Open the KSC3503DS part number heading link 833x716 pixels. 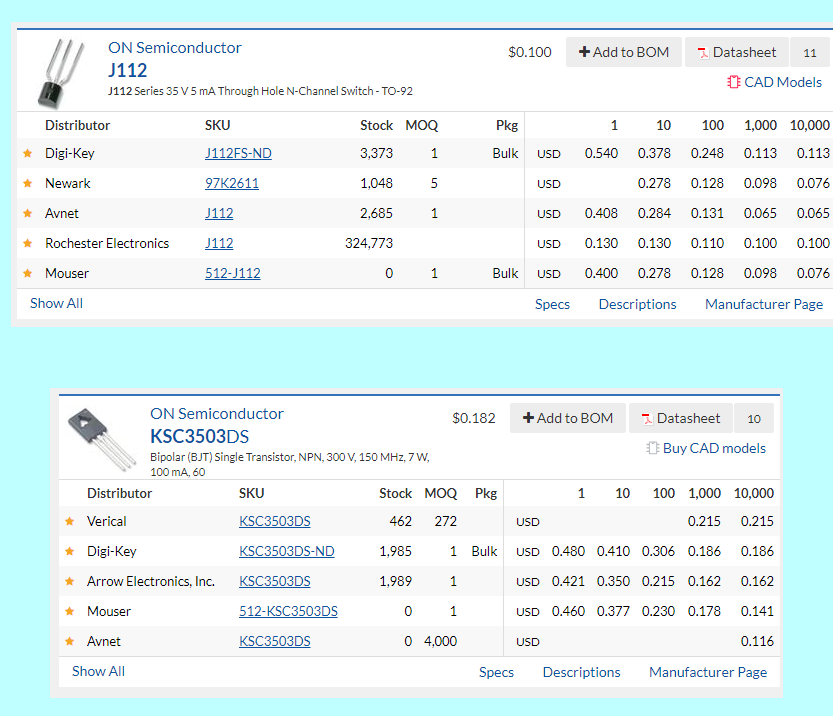click(199, 436)
